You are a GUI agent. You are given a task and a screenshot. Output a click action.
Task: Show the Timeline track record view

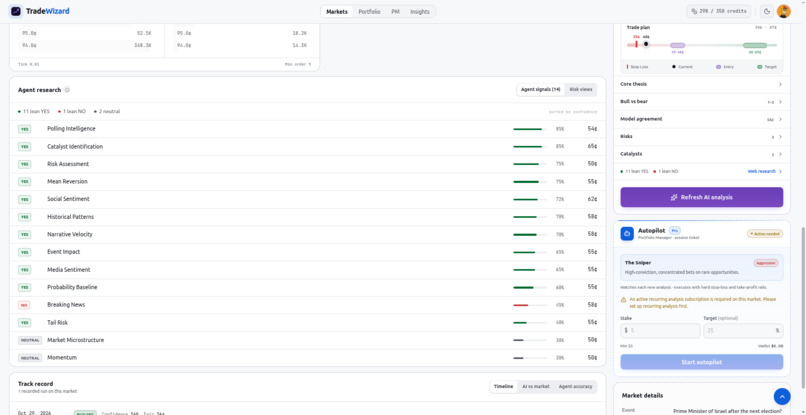504,386
